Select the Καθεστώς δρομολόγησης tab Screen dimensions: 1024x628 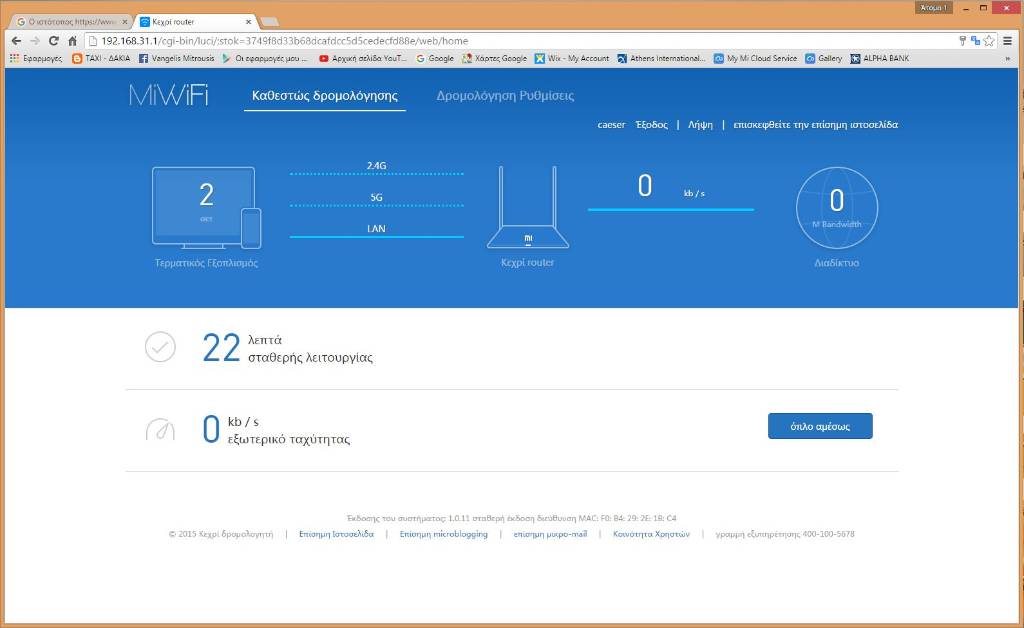[x=324, y=96]
